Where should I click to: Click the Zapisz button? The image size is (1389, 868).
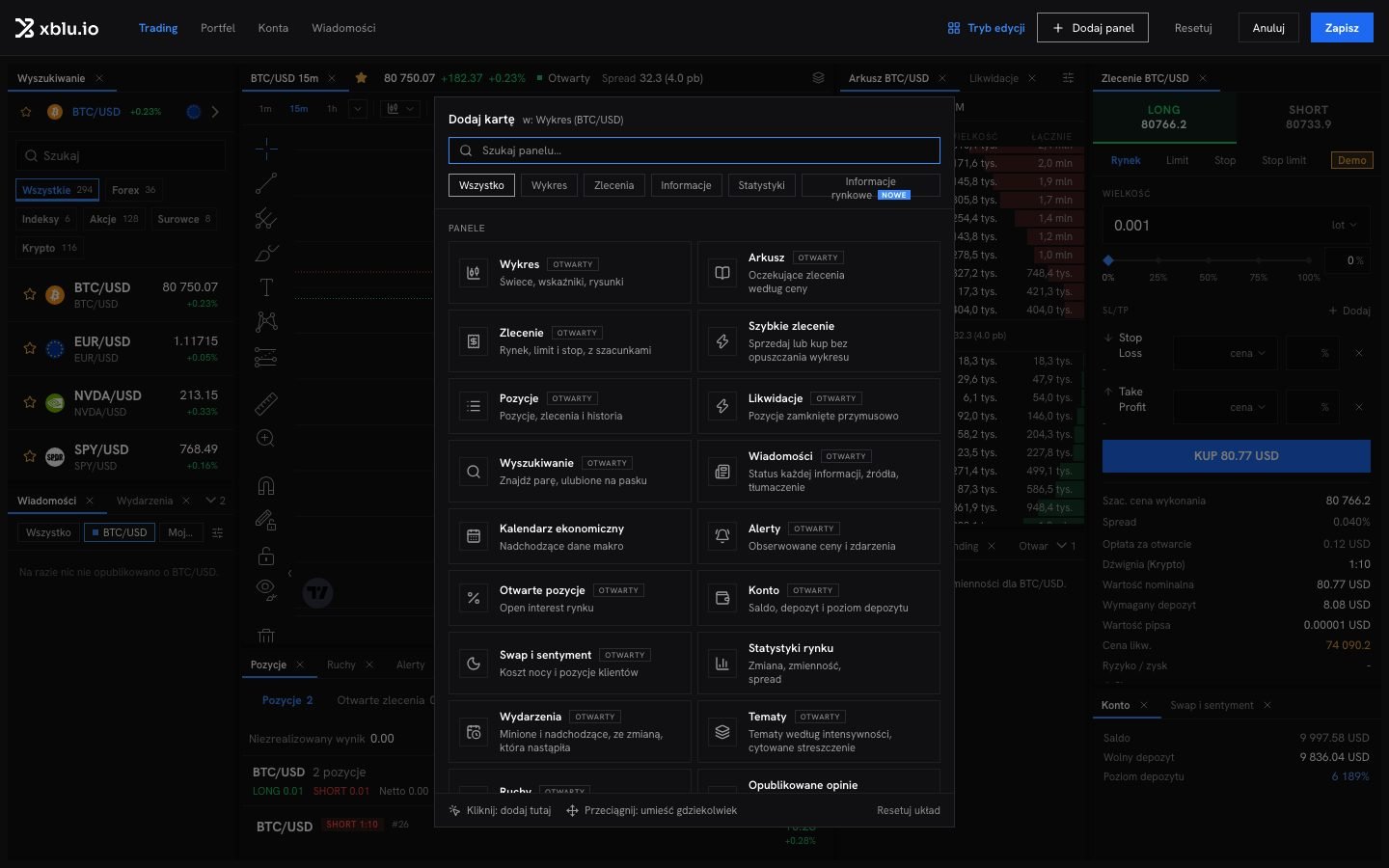tap(1342, 28)
